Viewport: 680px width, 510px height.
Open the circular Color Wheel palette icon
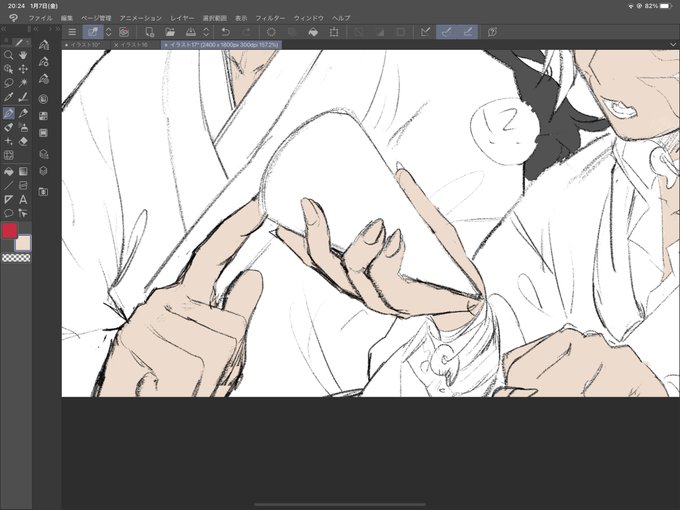coord(43,99)
